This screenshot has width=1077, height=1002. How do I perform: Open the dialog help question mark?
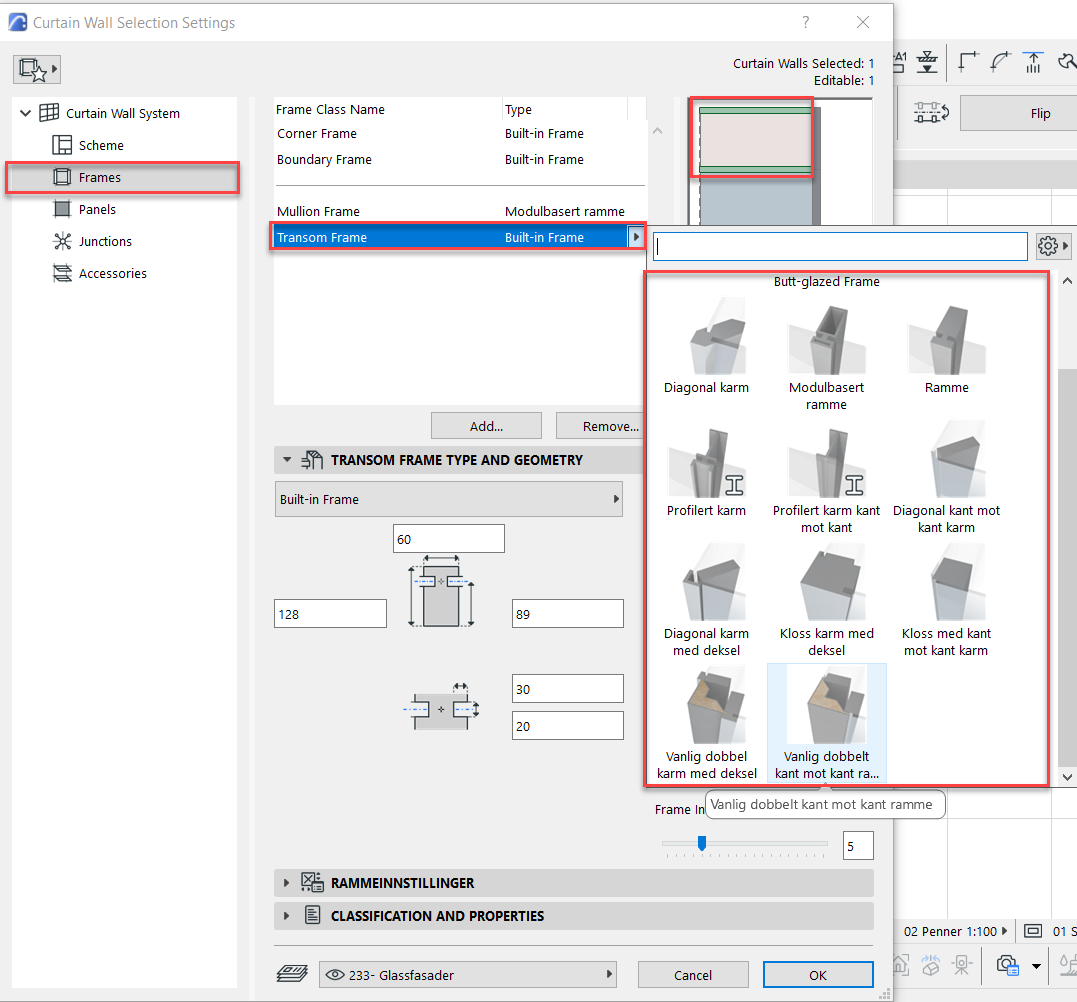coord(806,23)
